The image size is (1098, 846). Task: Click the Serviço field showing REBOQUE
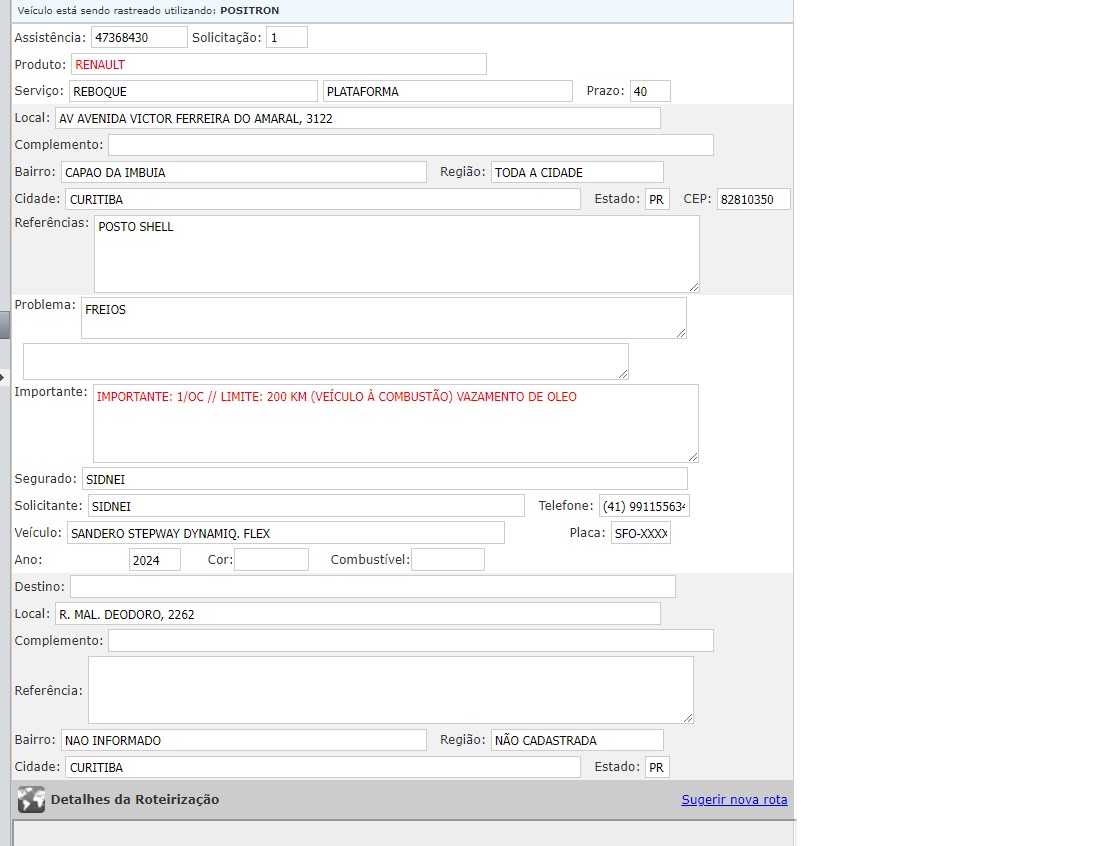(193, 91)
